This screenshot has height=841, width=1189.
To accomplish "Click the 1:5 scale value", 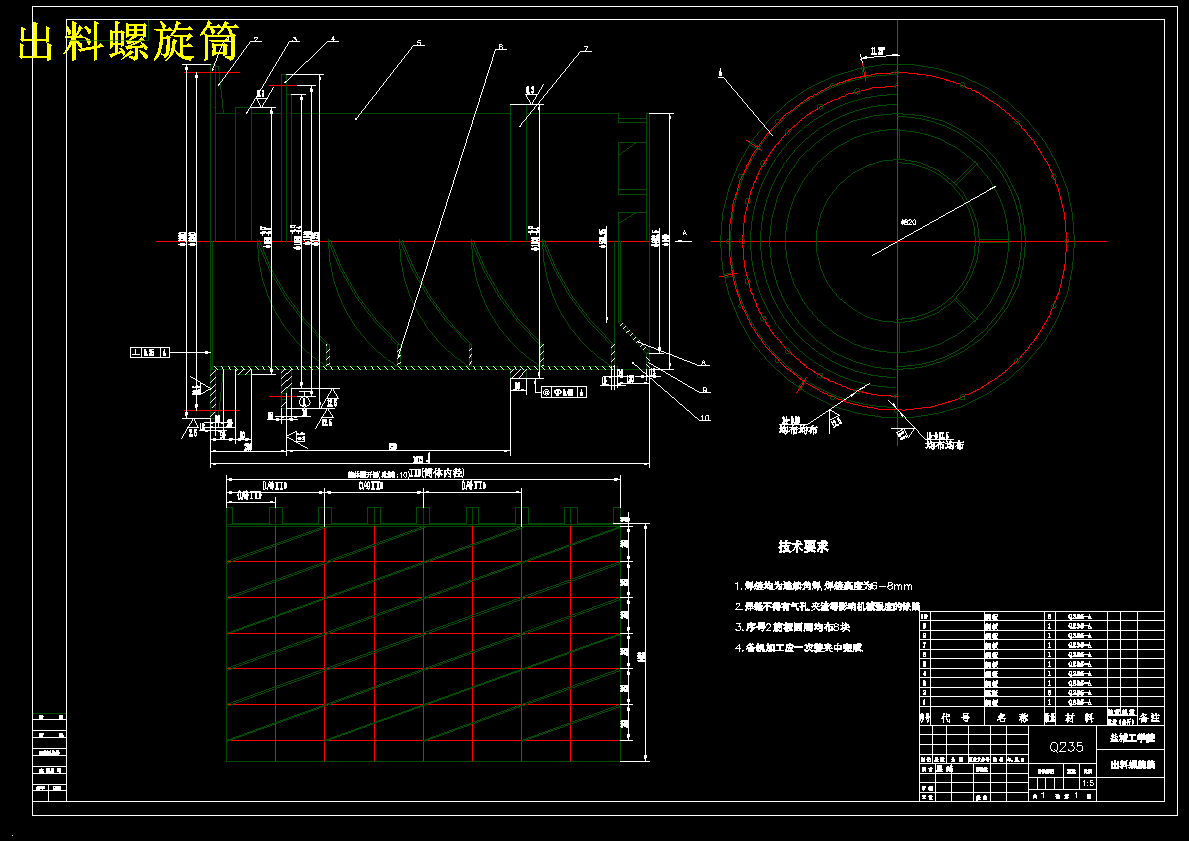I will 1088,783.
